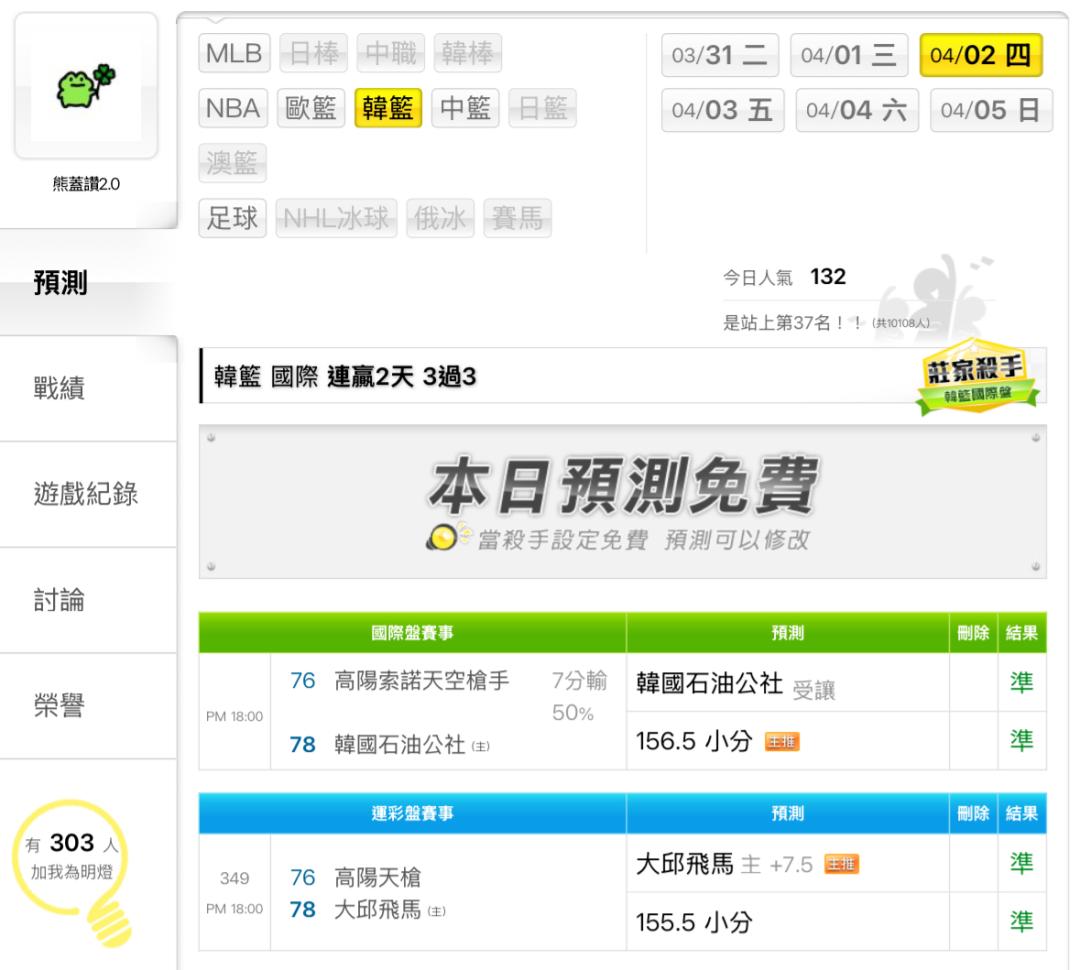This screenshot has height=970, width=1080.
Task: Choose the 中籃 league filter
Action: 465,108
